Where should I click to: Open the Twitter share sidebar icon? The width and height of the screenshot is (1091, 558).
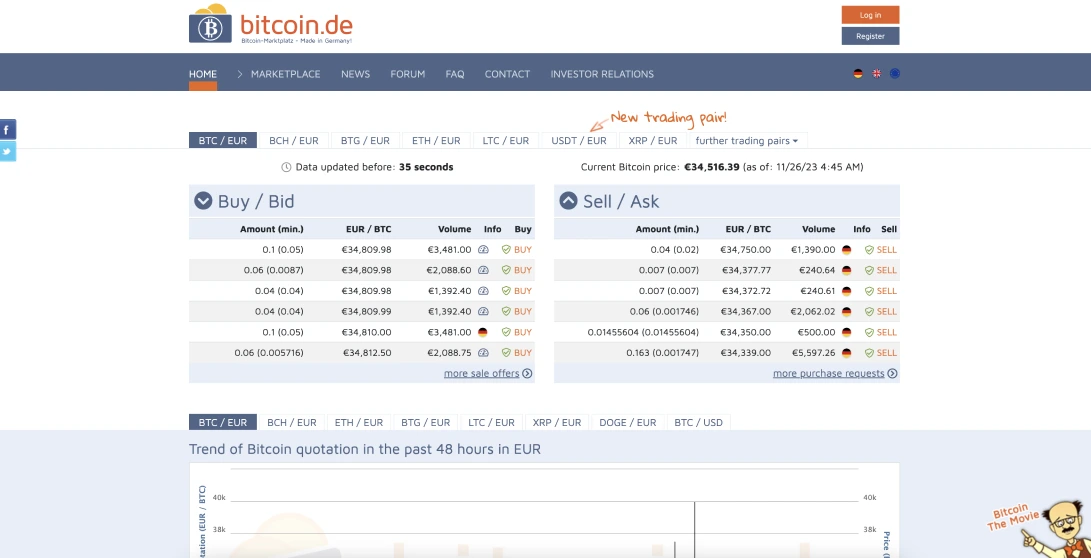click(x=8, y=151)
